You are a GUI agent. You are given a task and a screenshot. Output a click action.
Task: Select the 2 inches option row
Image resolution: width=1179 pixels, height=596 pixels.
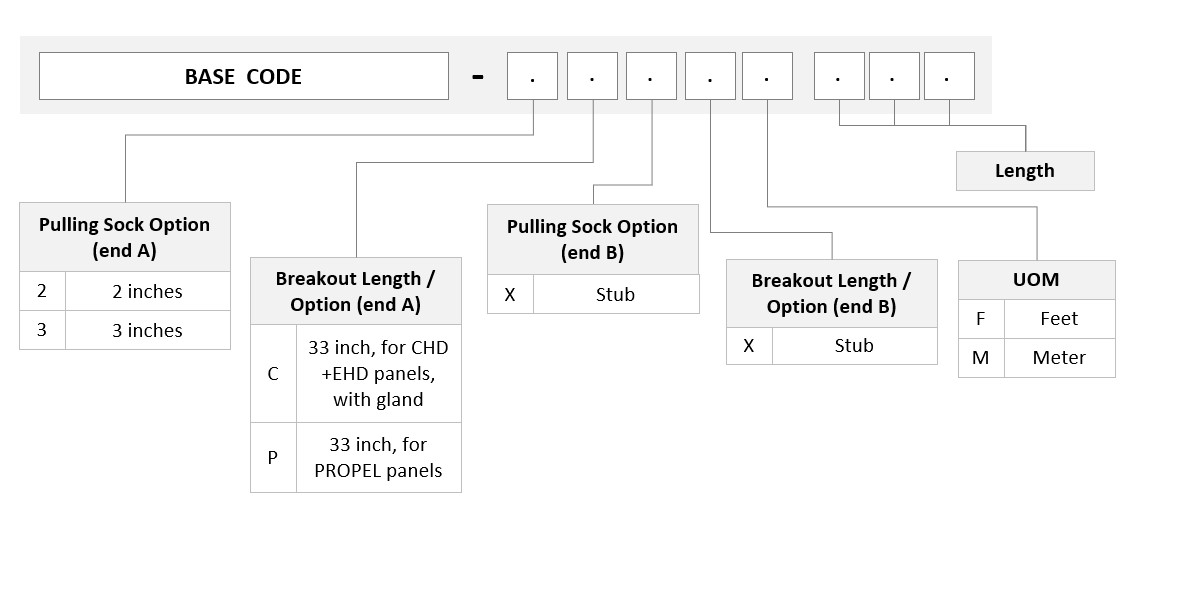(125, 291)
